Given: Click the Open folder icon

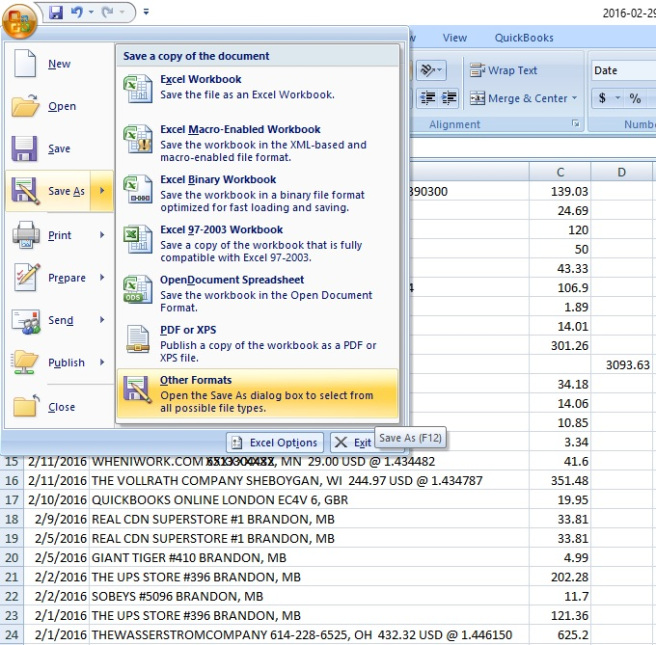Looking at the screenshot, I should pyautogui.click(x=25, y=105).
